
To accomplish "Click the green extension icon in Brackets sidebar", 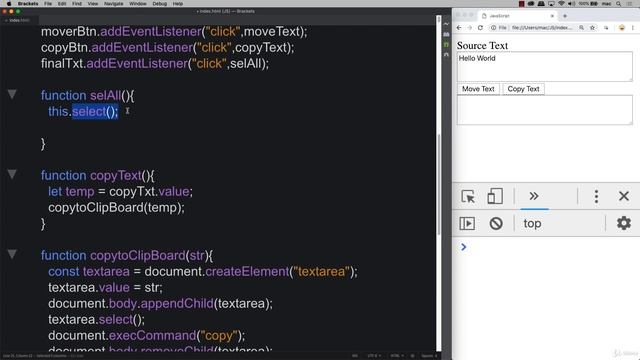I will (447, 44).
